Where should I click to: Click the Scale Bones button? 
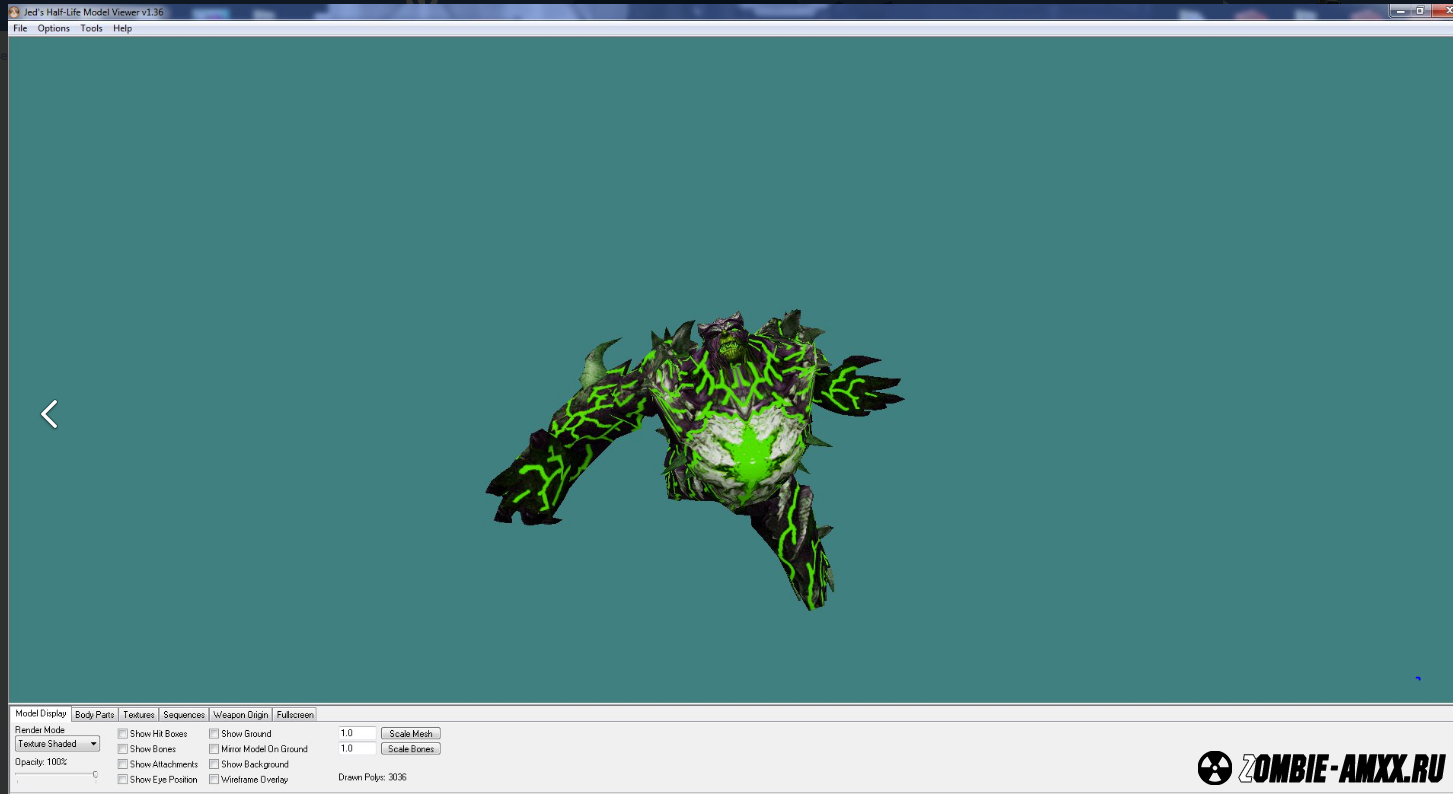coord(410,748)
